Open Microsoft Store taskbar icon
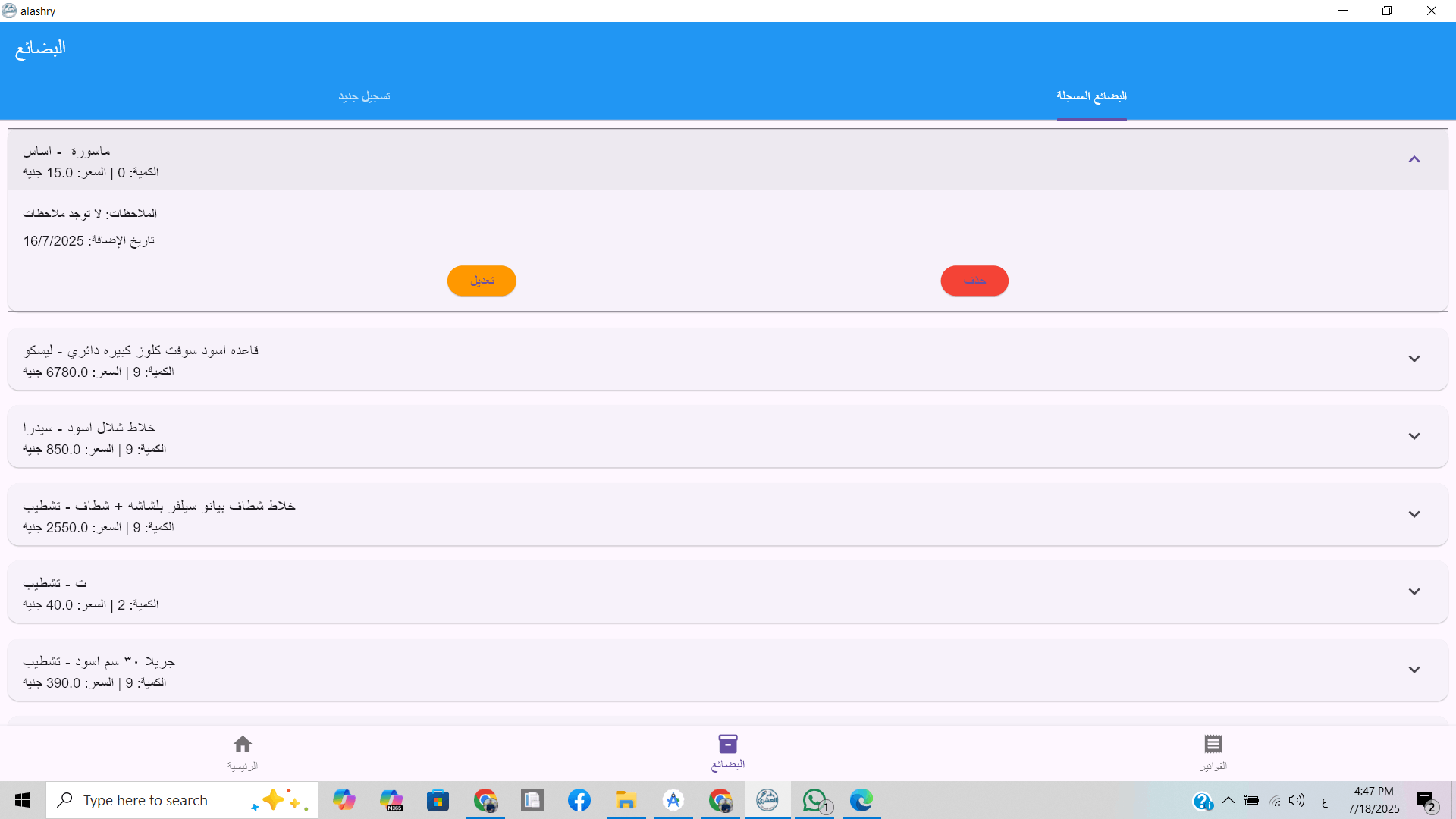Image resolution: width=1456 pixels, height=819 pixels. tap(438, 800)
